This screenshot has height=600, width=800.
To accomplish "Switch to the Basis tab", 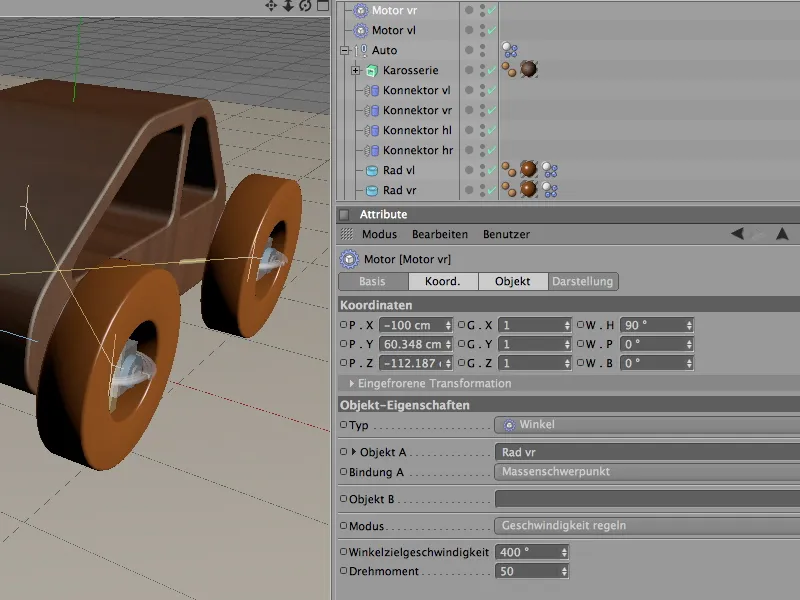I will [372, 282].
